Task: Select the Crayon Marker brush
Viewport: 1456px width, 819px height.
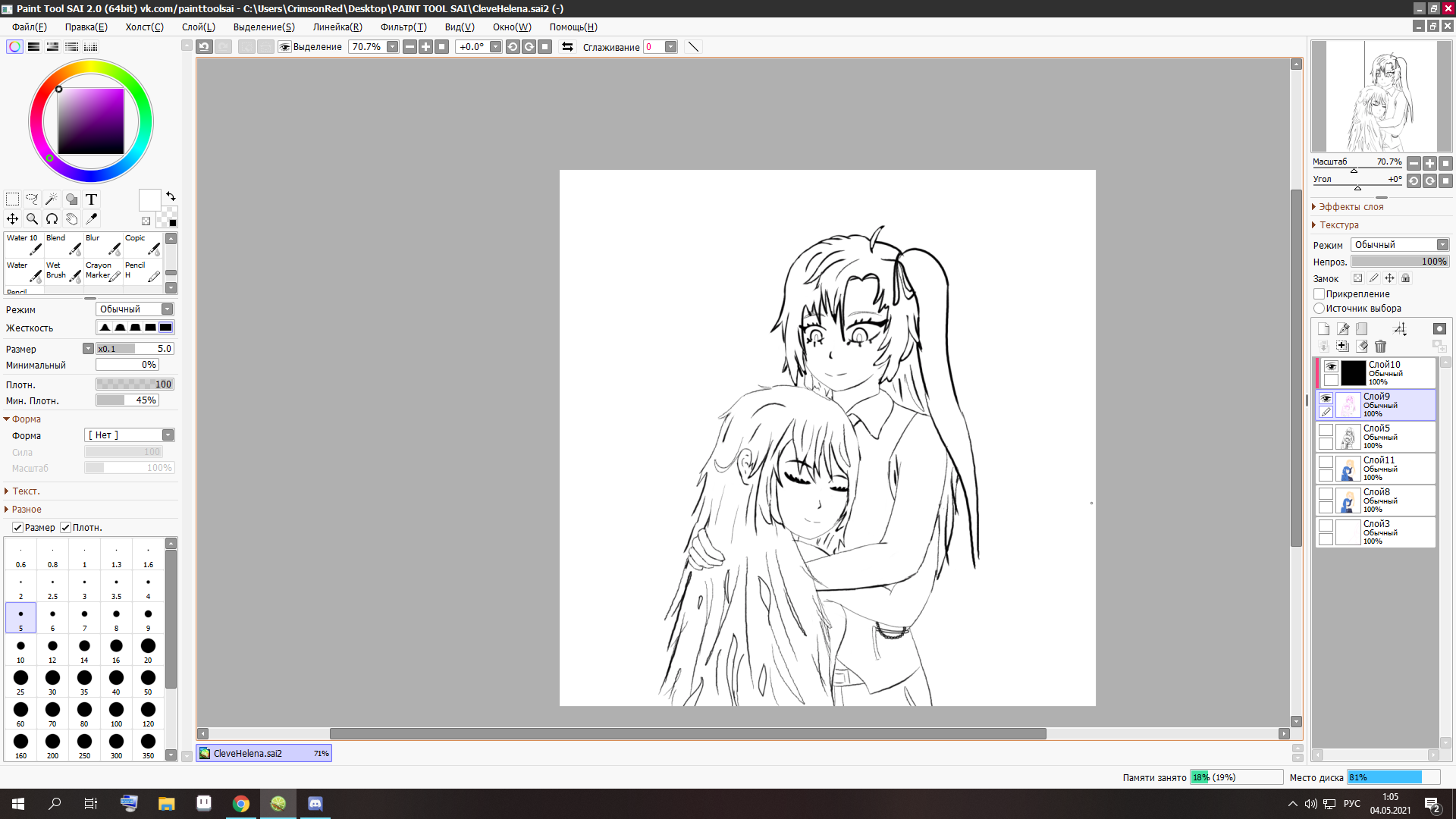Action: (x=103, y=271)
